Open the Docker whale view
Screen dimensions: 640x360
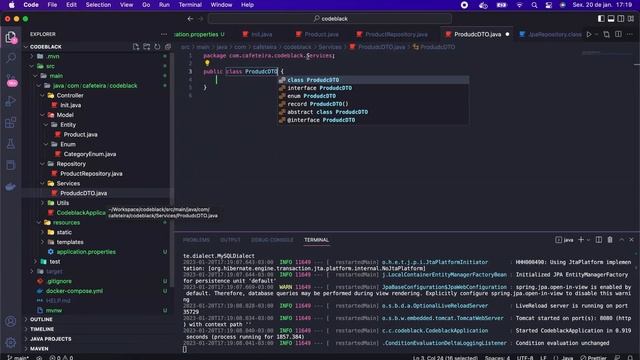tap(11, 187)
